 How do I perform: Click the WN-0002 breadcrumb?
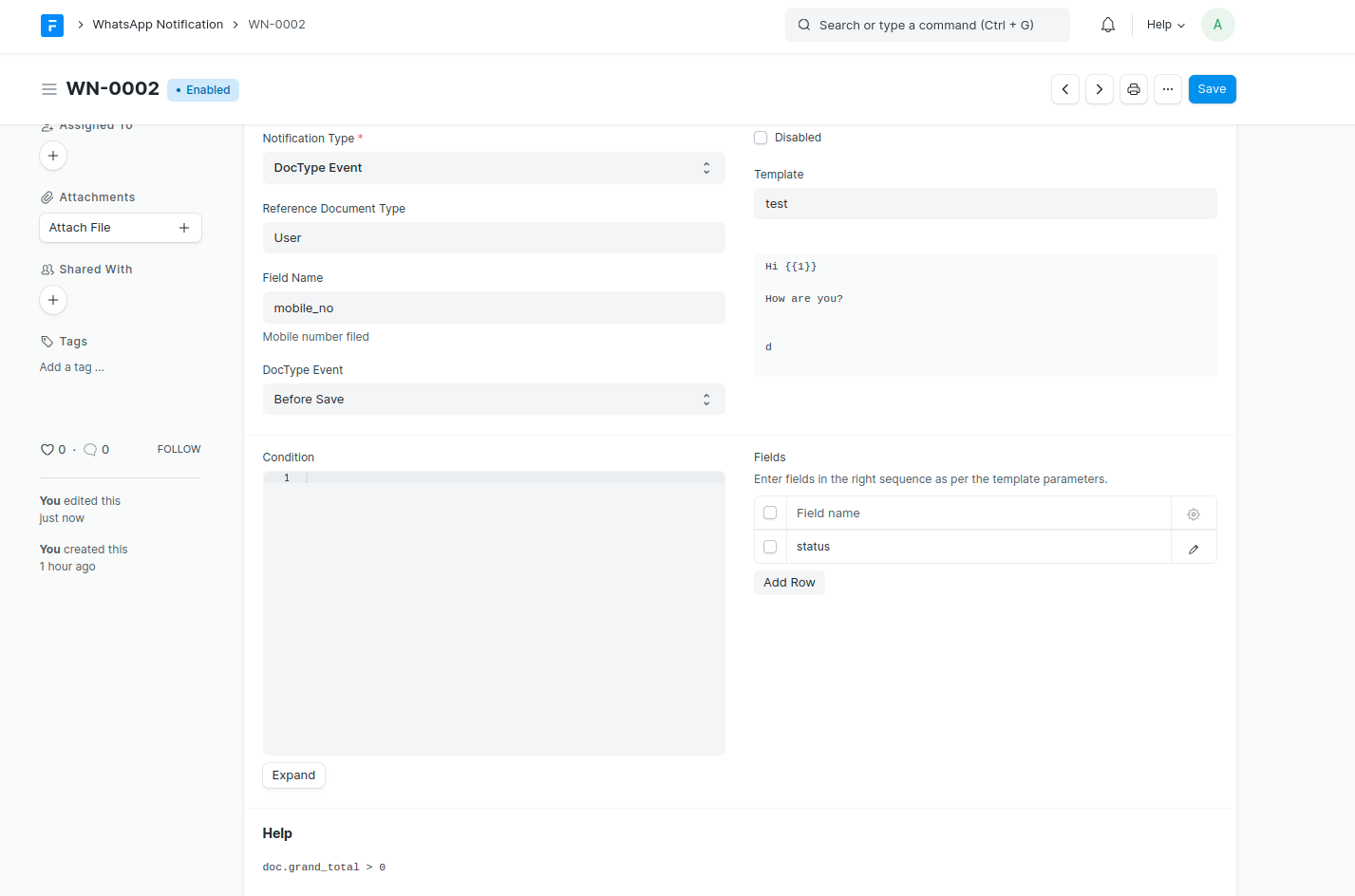(x=277, y=25)
